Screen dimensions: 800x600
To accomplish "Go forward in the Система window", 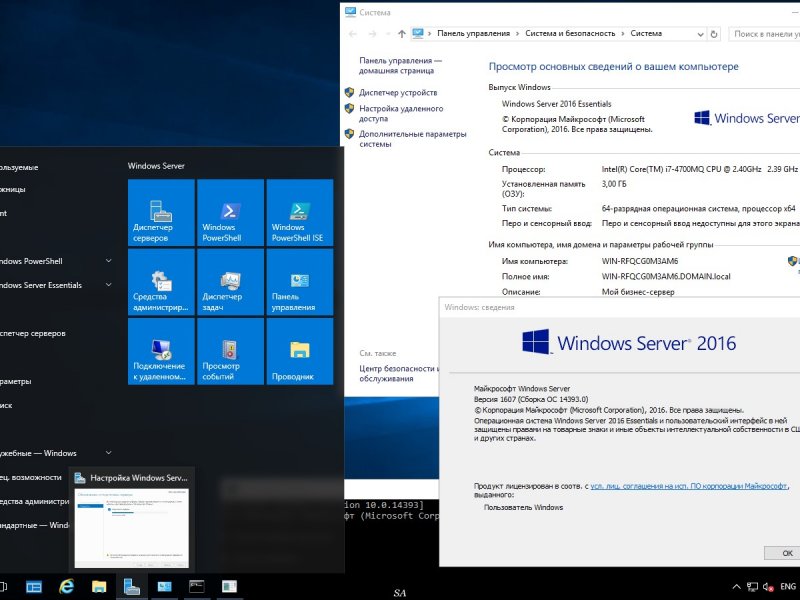I will coord(372,34).
